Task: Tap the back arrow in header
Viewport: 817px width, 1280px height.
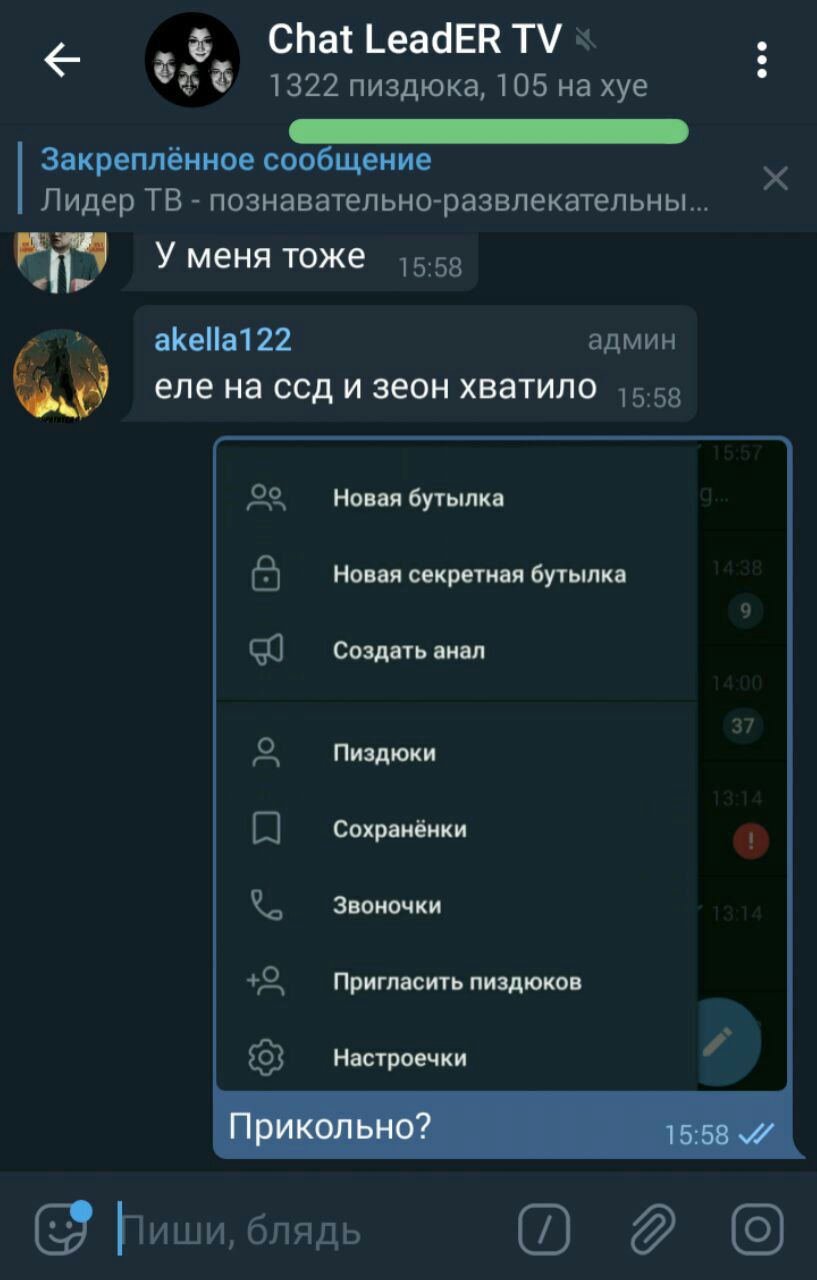Action: [x=62, y=61]
